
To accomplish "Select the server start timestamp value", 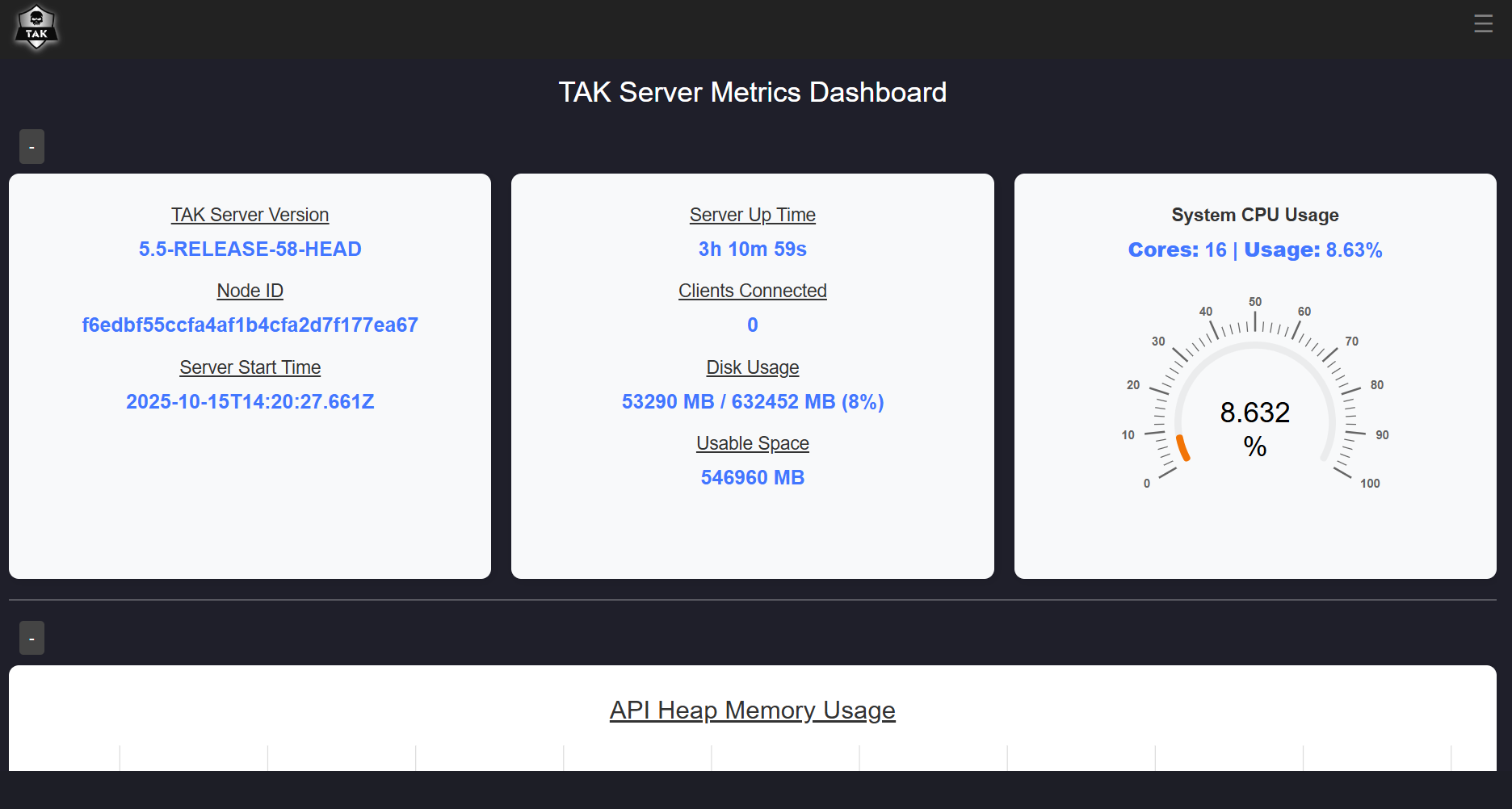I will [x=250, y=402].
